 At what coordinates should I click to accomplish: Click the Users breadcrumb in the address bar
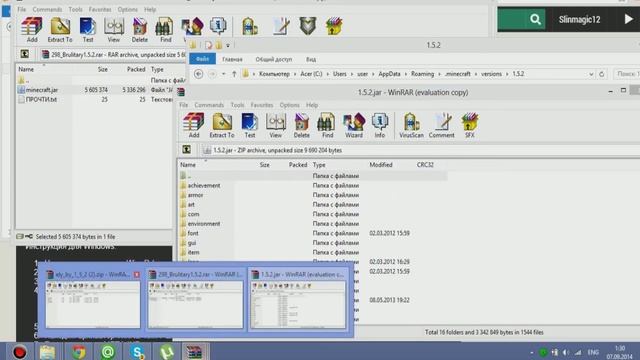pyautogui.click(x=340, y=74)
